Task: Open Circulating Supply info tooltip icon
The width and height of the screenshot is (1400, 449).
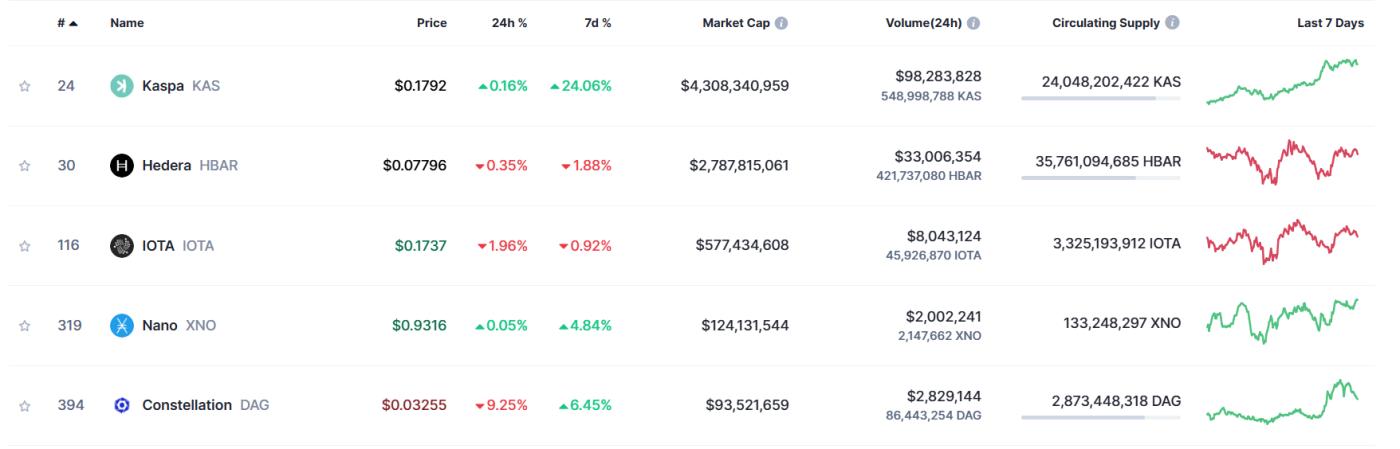Action: (1172, 23)
